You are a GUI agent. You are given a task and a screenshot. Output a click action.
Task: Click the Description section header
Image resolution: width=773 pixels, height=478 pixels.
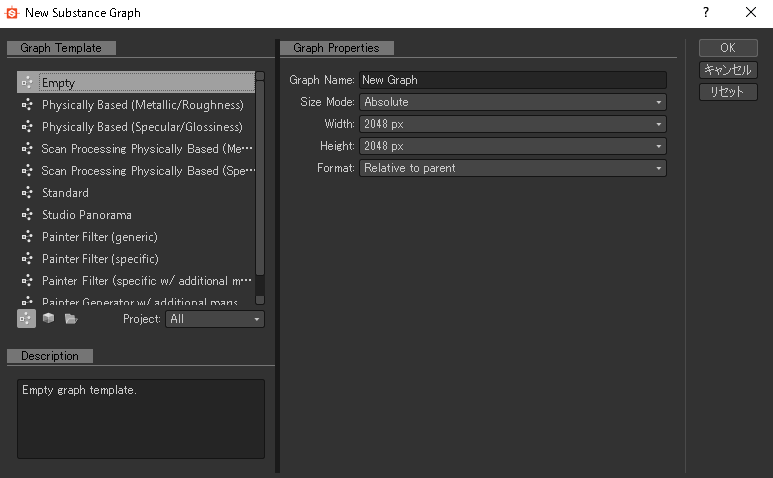tap(50, 356)
